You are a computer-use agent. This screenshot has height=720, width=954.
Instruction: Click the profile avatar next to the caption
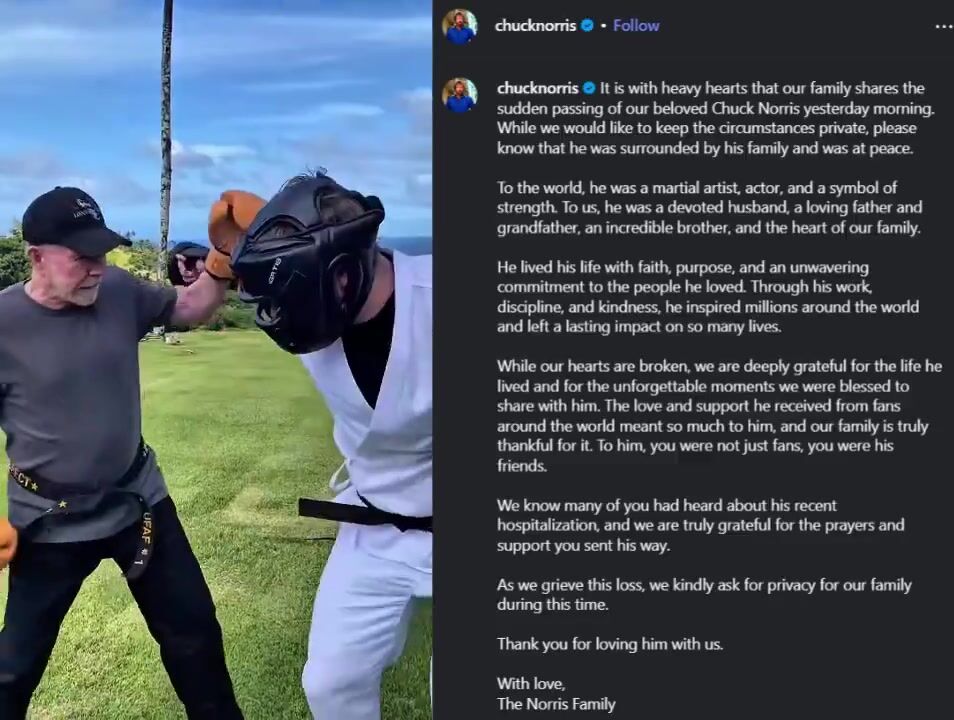(460, 94)
